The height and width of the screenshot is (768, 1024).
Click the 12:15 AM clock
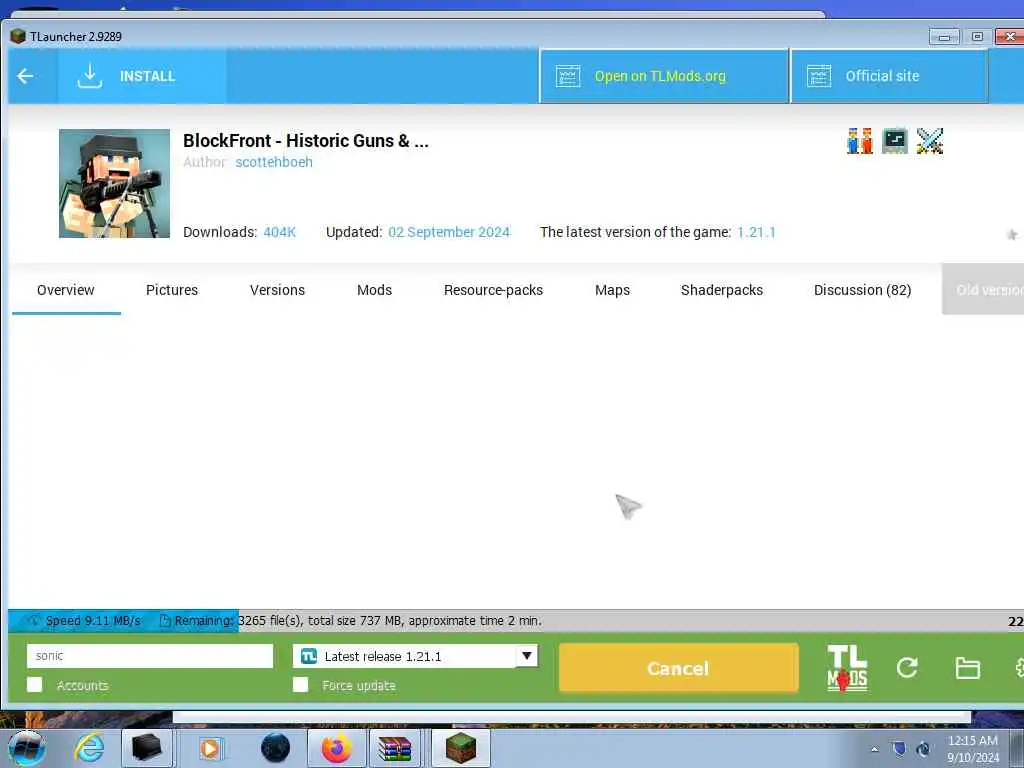tap(973, 741)
